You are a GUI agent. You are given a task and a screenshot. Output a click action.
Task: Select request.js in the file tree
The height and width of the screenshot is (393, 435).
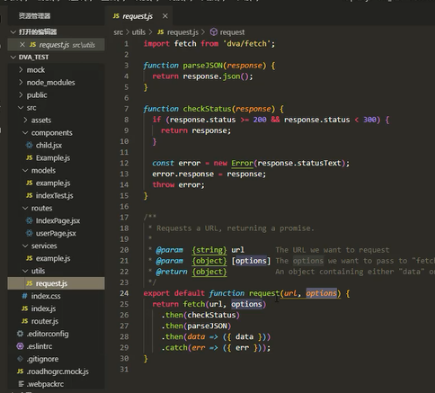56,283
